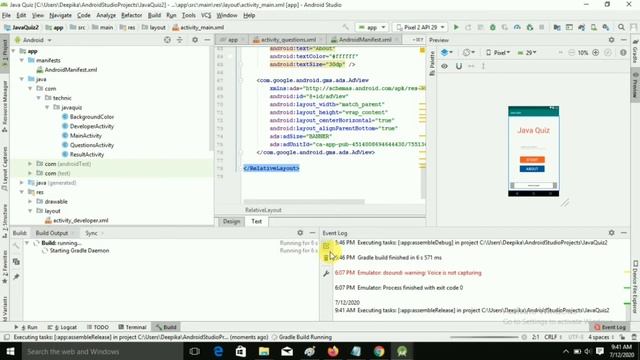Open Chrome from the taskbar
Screen dimensions: 640x360
pyautogui.click(x=379, y=351)
